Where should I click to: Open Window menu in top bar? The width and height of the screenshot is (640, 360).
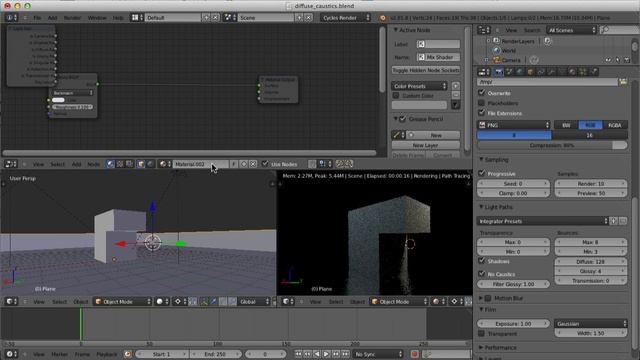pos(97,18)
